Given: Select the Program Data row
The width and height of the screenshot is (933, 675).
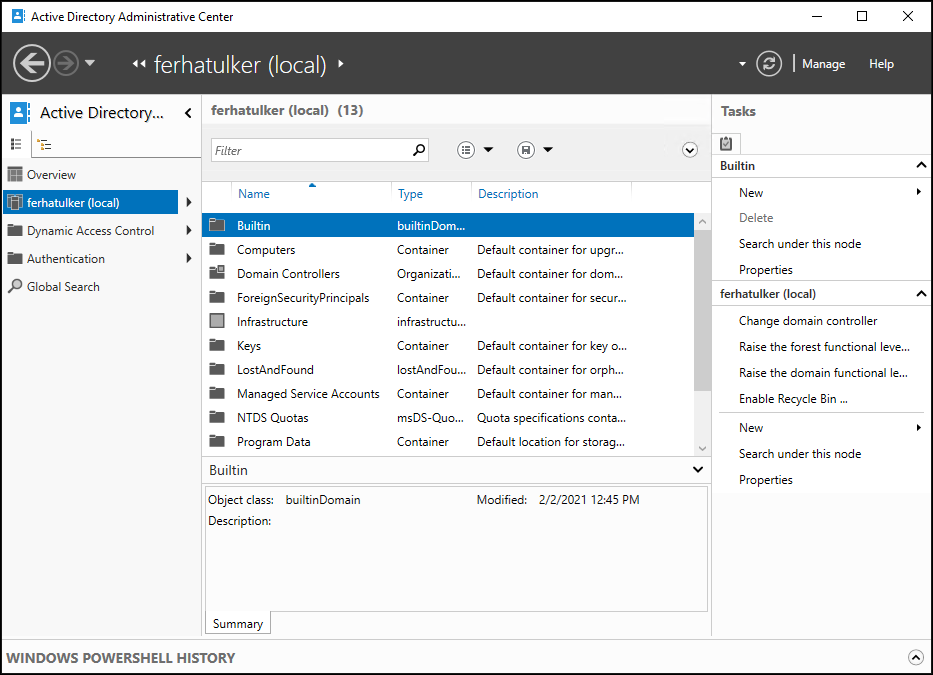Looking at the screenshot, I should pos(448,442).
